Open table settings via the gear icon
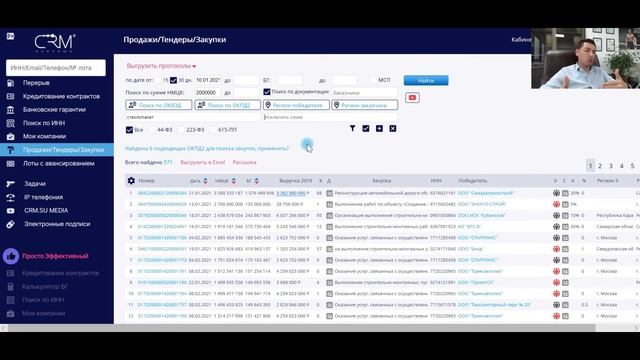 [131, 180]
